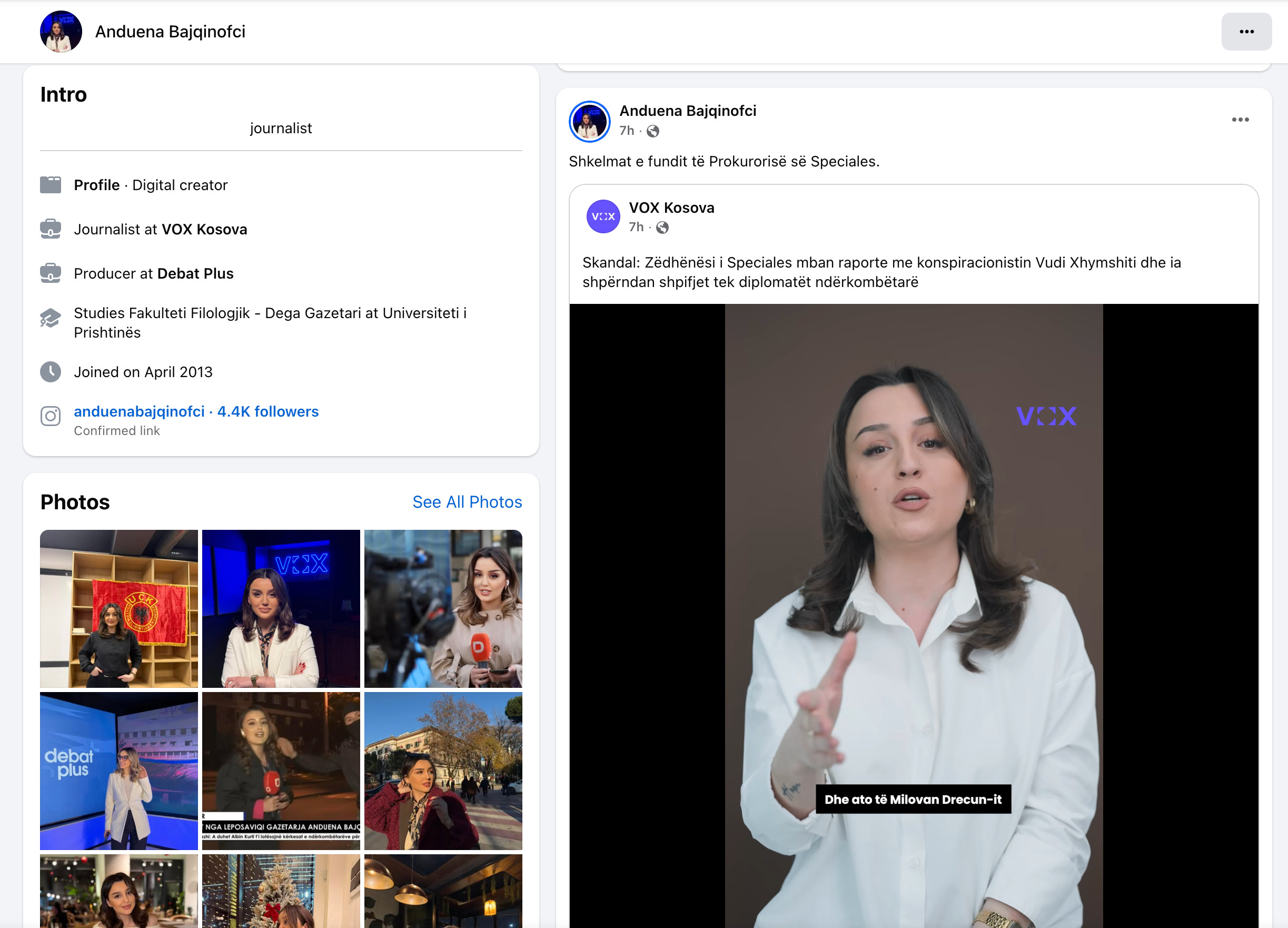The height and width of the screenshot is (928, 1288).
Task: Click the briefcase icon next to VOX Kosova job
Action: pos(51,229)
